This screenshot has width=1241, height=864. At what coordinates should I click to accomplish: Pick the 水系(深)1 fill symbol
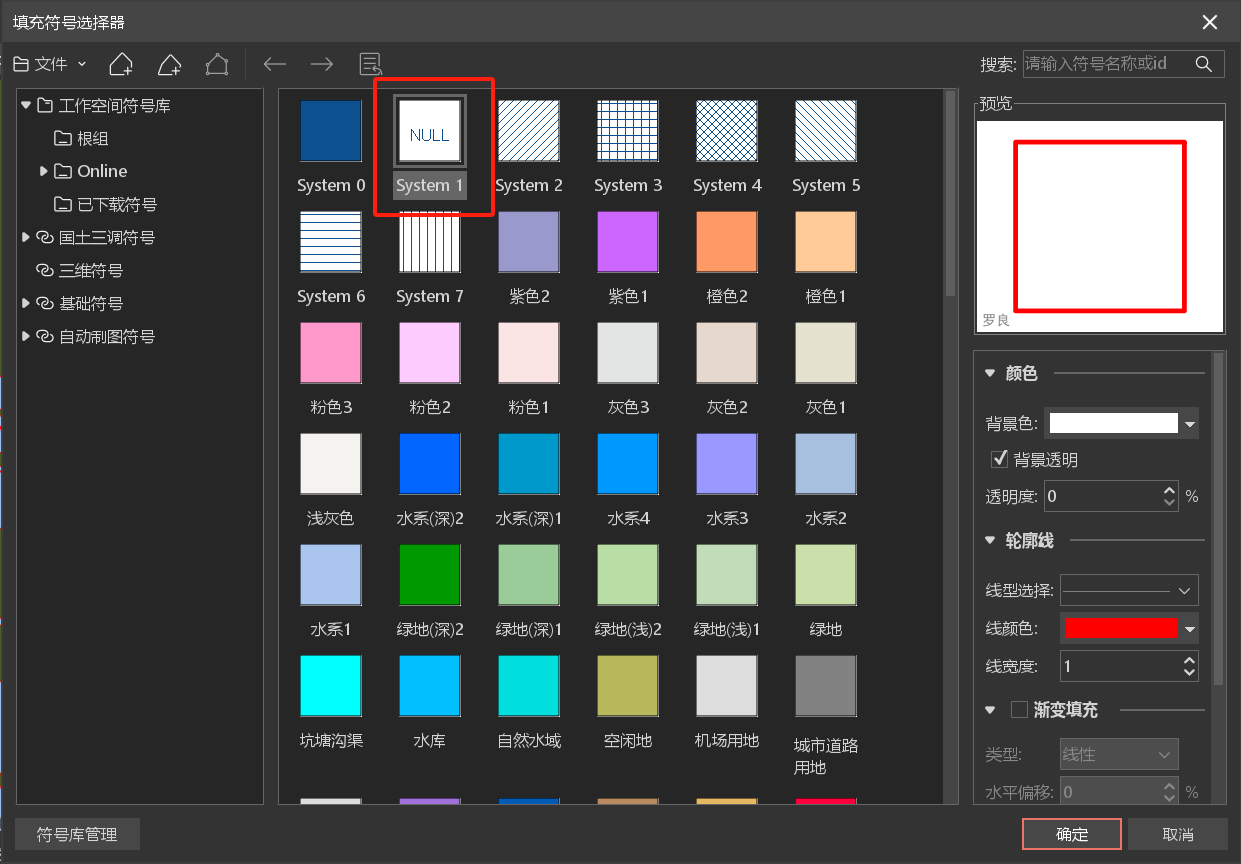tap(529, 464)
